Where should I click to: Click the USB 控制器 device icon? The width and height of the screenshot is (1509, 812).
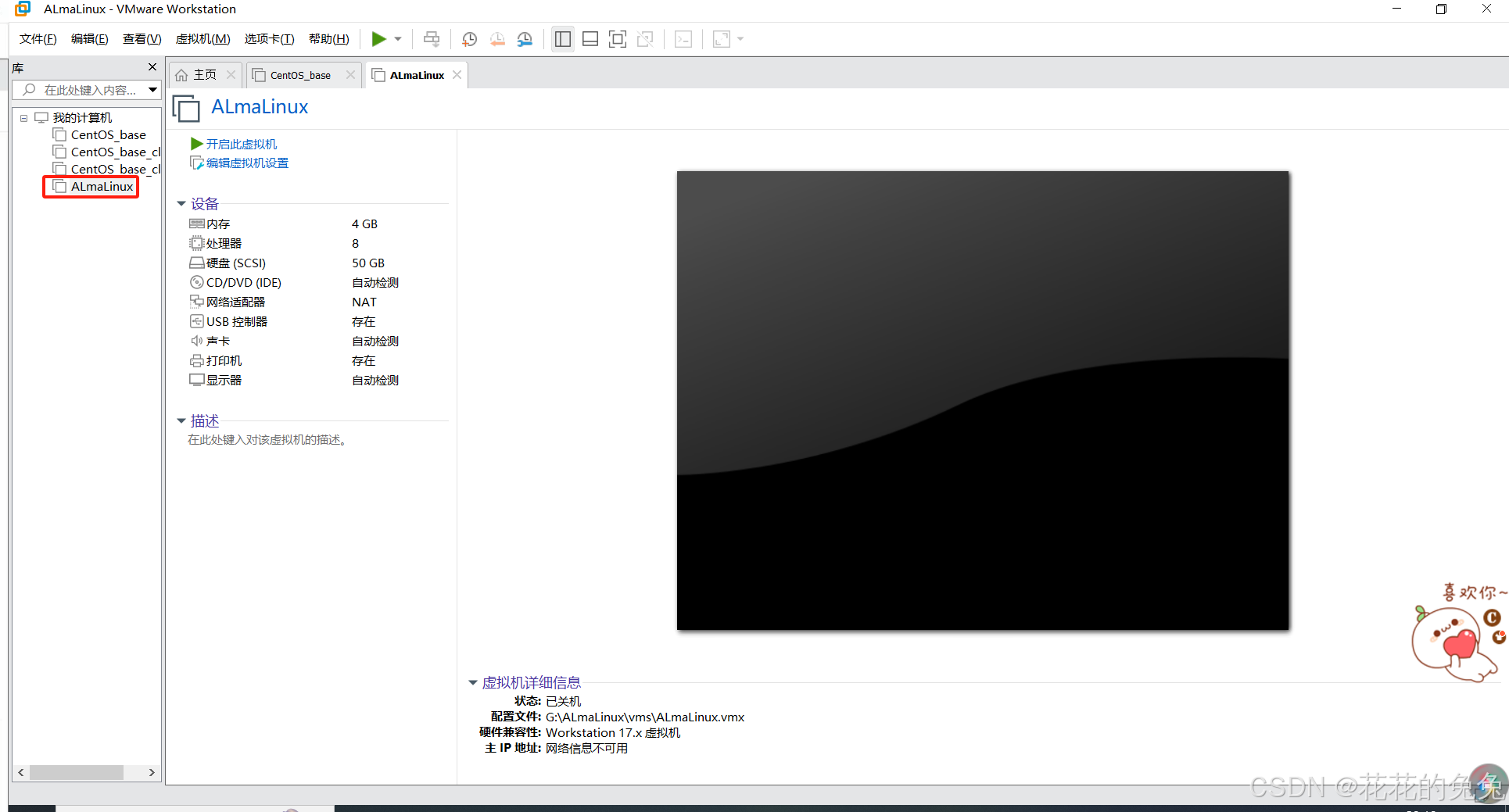point(197,321)
